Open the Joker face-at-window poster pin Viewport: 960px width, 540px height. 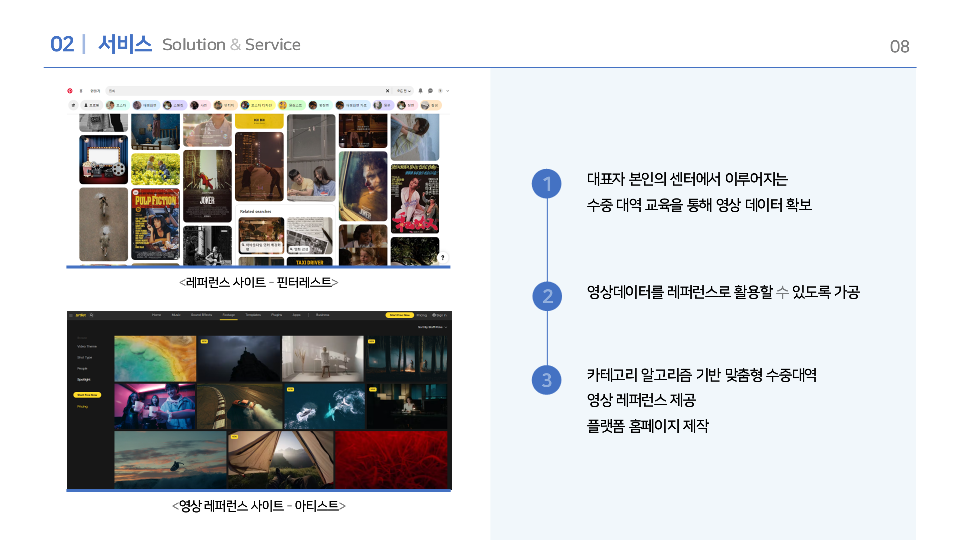[363, 186]
